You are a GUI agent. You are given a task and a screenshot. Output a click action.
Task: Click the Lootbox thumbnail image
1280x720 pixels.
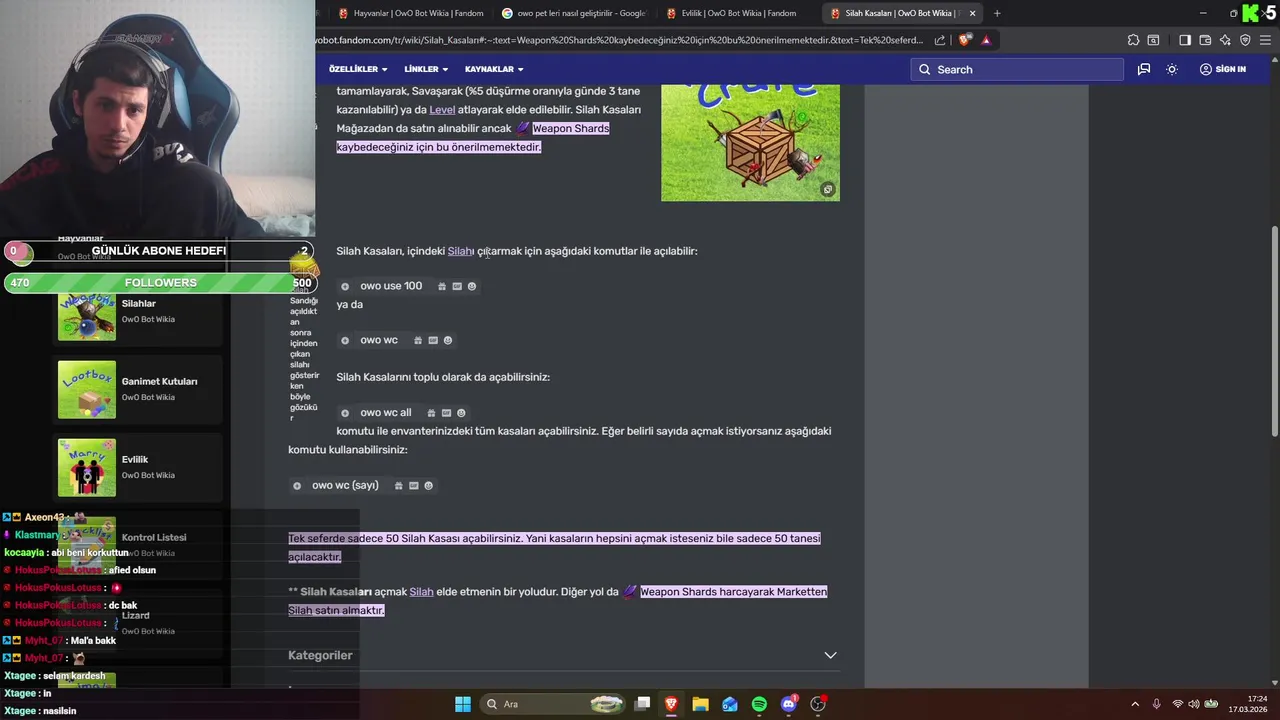(87, 389)
